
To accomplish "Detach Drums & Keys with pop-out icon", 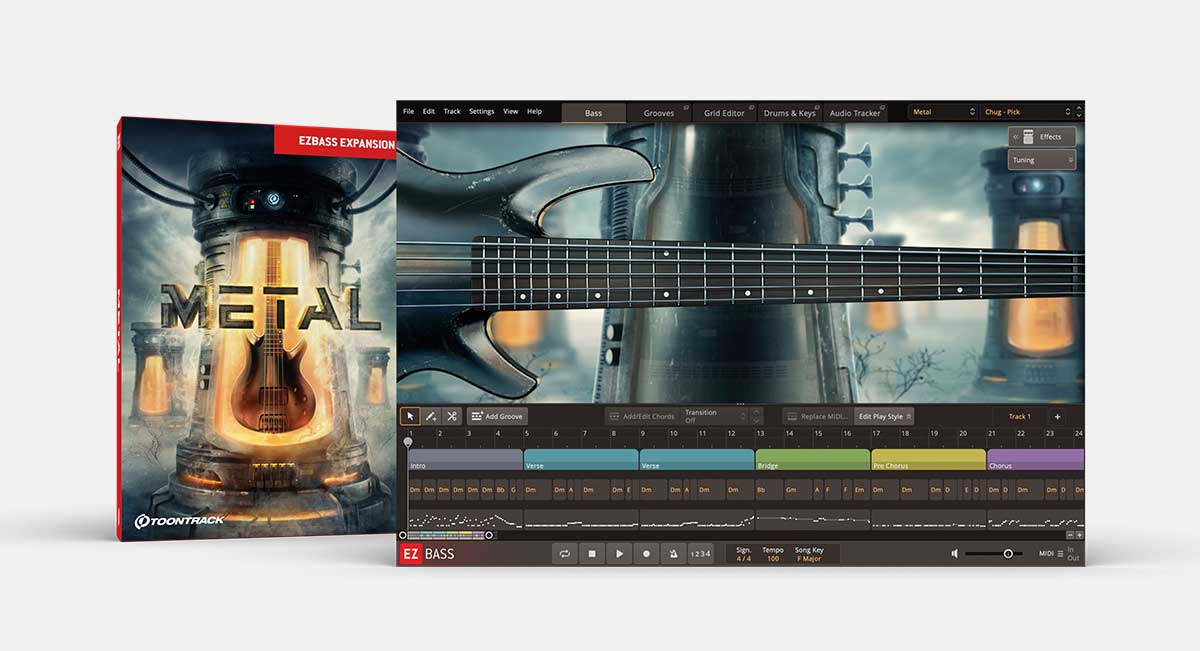I will point(816,107).
